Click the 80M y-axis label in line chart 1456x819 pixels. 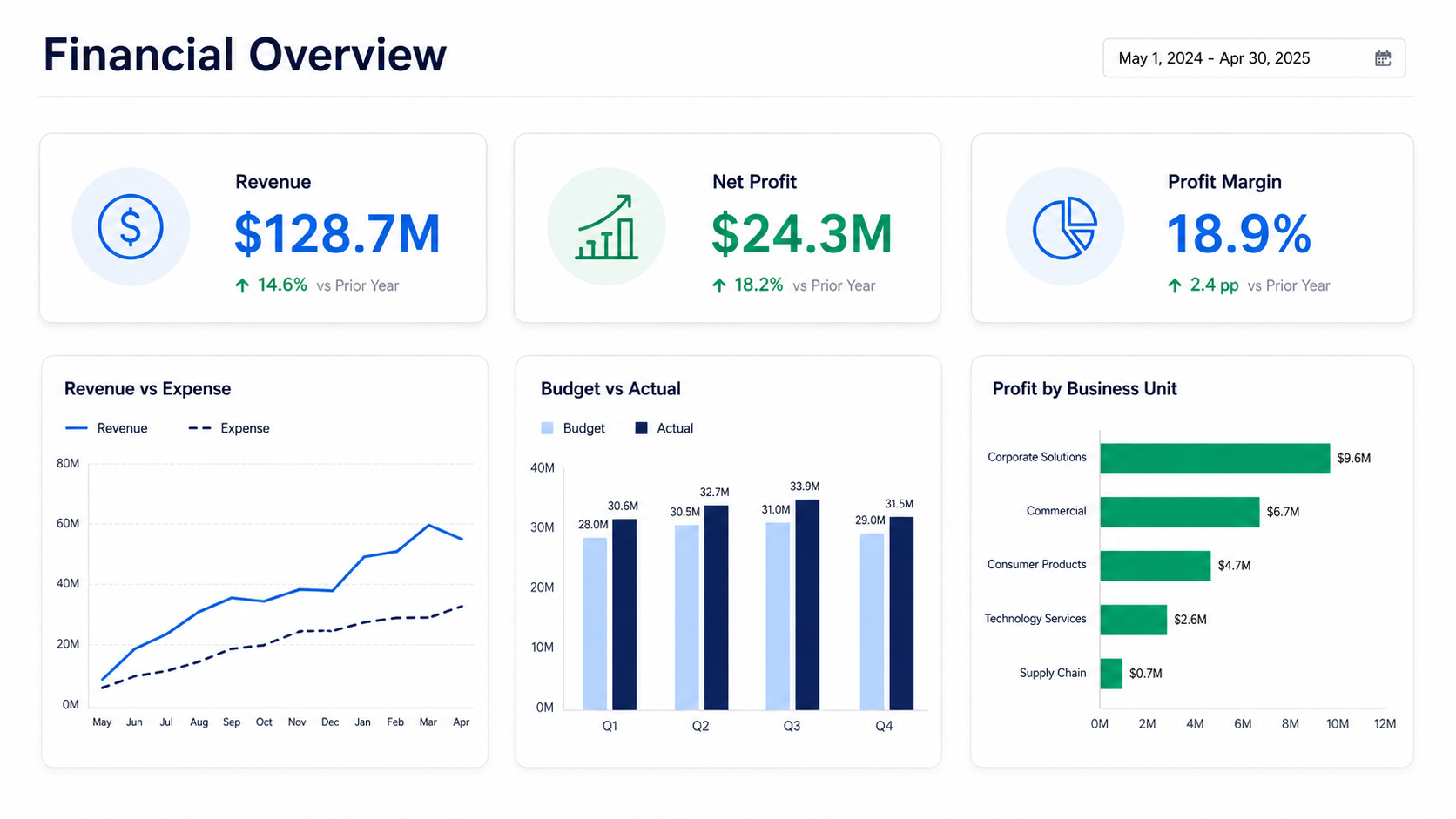68,464
